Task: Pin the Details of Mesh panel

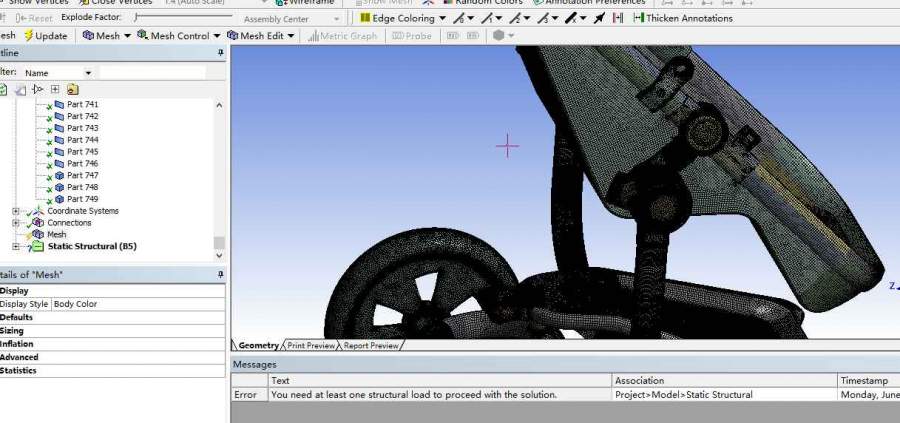Action: tap(220, 275)
